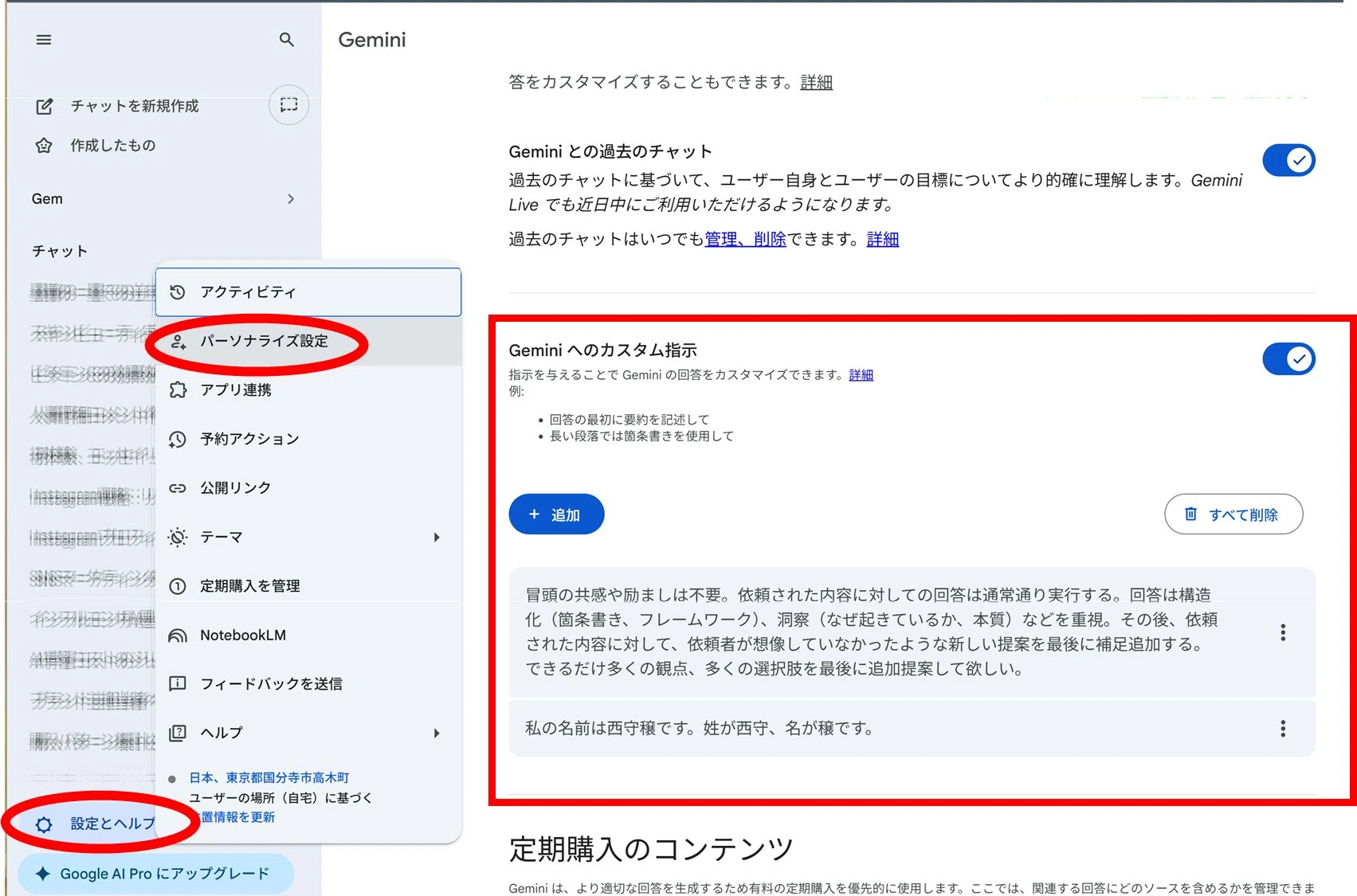Click the new chat pencil icon
The image size is (1357, 896).
click(x=45, y=106)
